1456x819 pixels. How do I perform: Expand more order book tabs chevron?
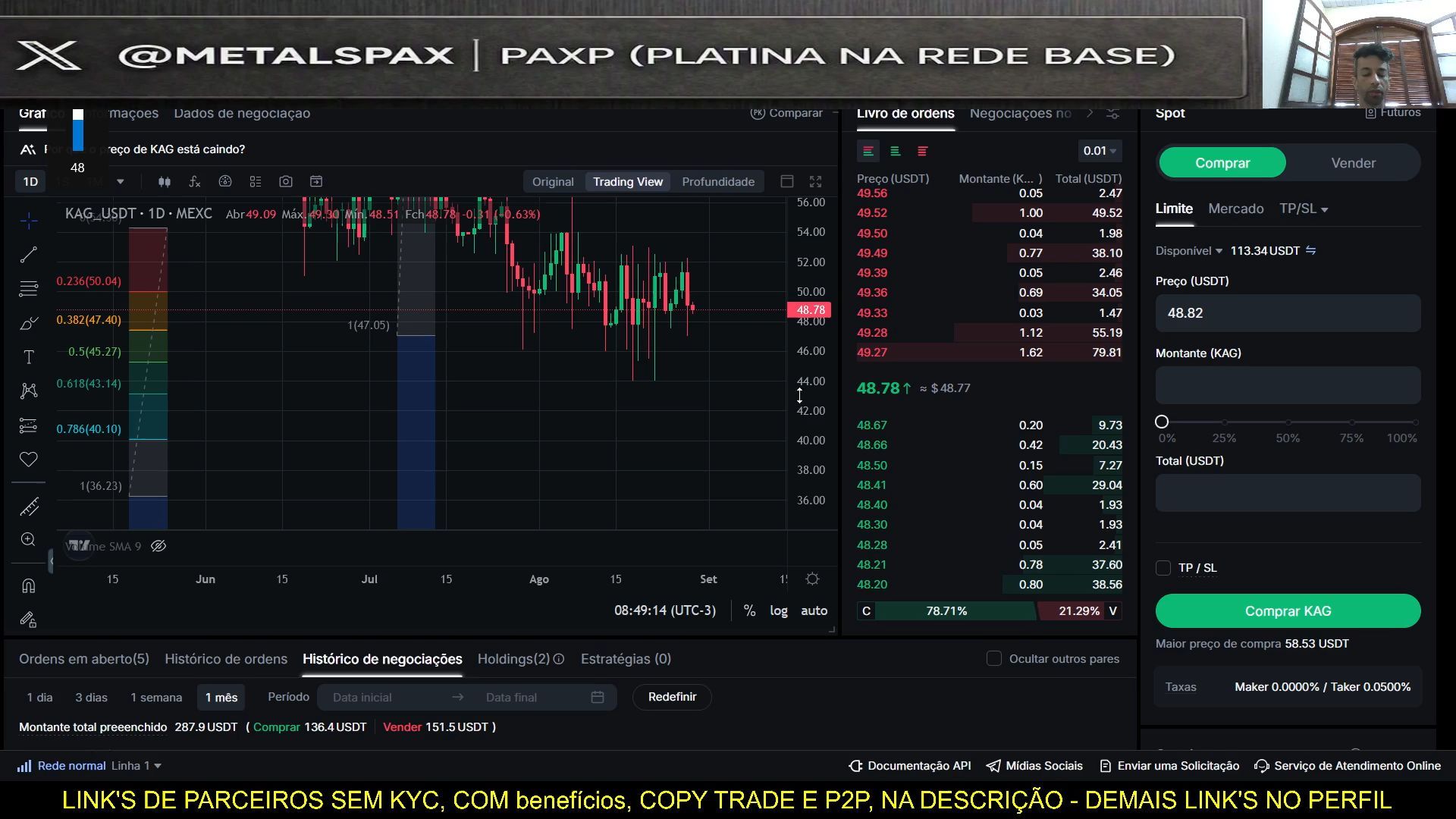(1090, 113)
